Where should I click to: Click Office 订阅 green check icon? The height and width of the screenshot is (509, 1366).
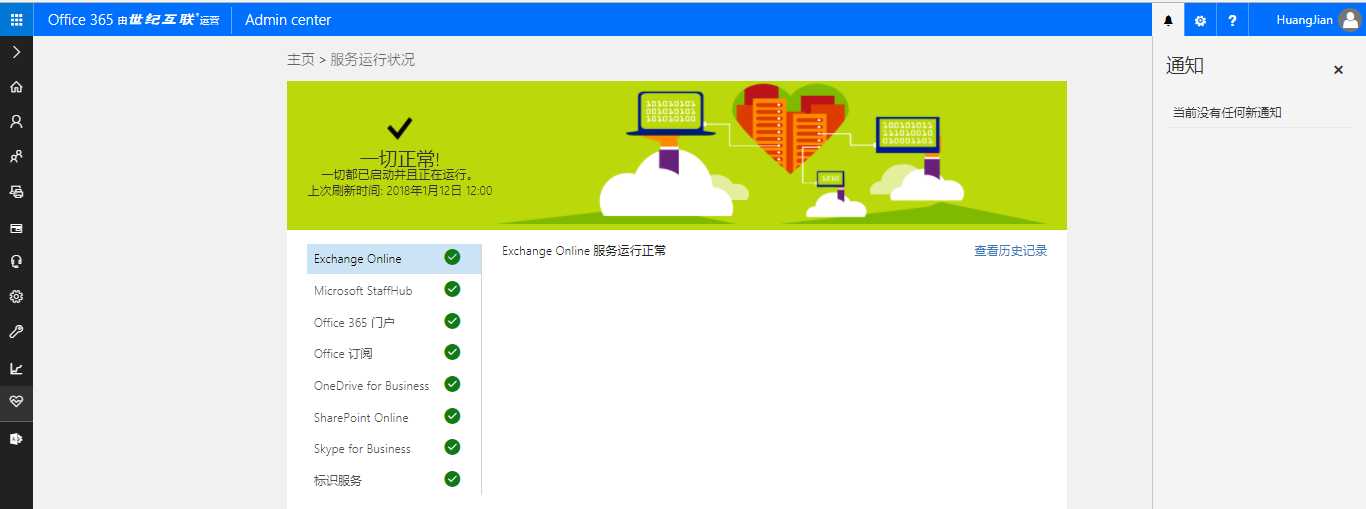coord(452,352)
